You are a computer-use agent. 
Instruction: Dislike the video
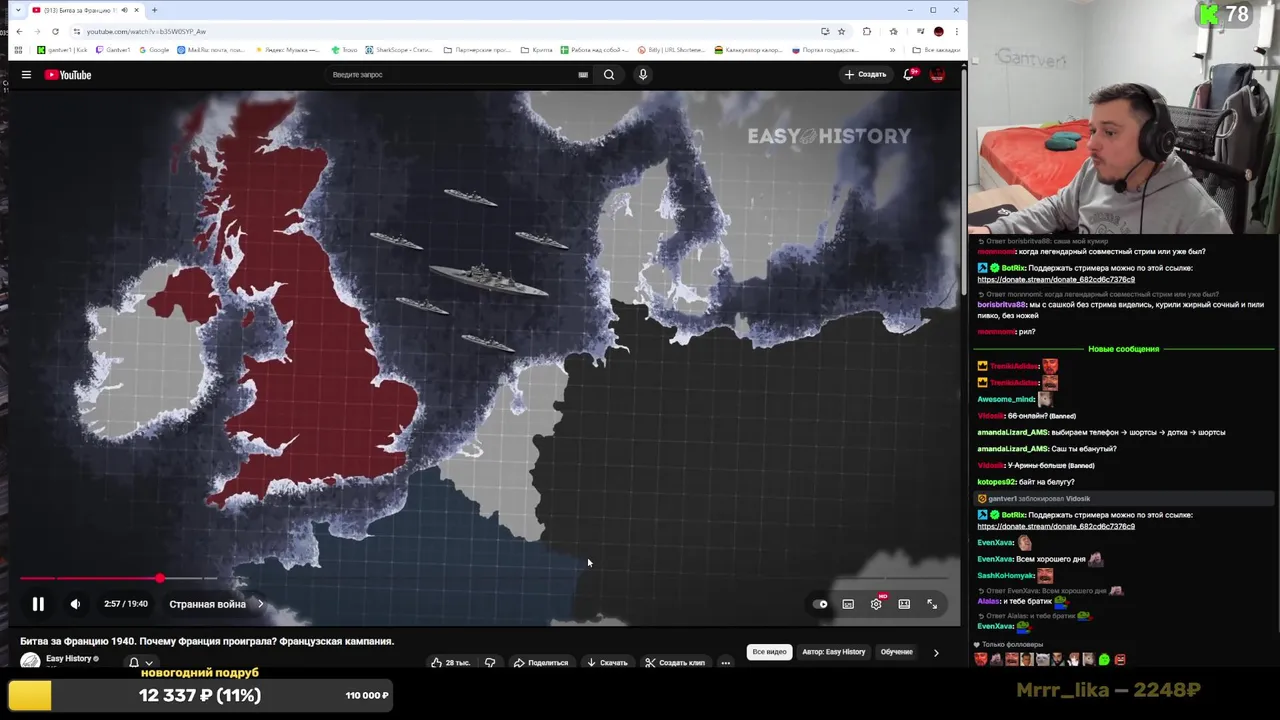coord(490,663)
